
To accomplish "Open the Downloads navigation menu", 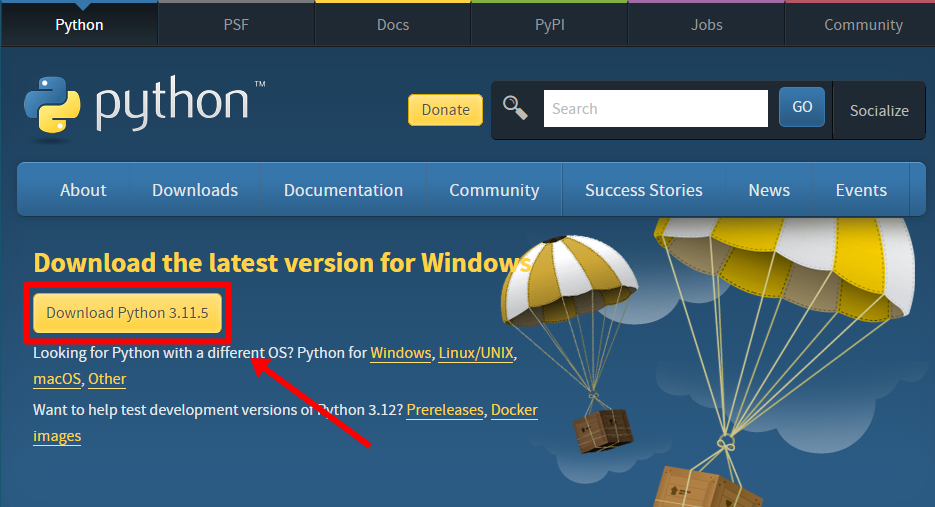I will point(195,190).
